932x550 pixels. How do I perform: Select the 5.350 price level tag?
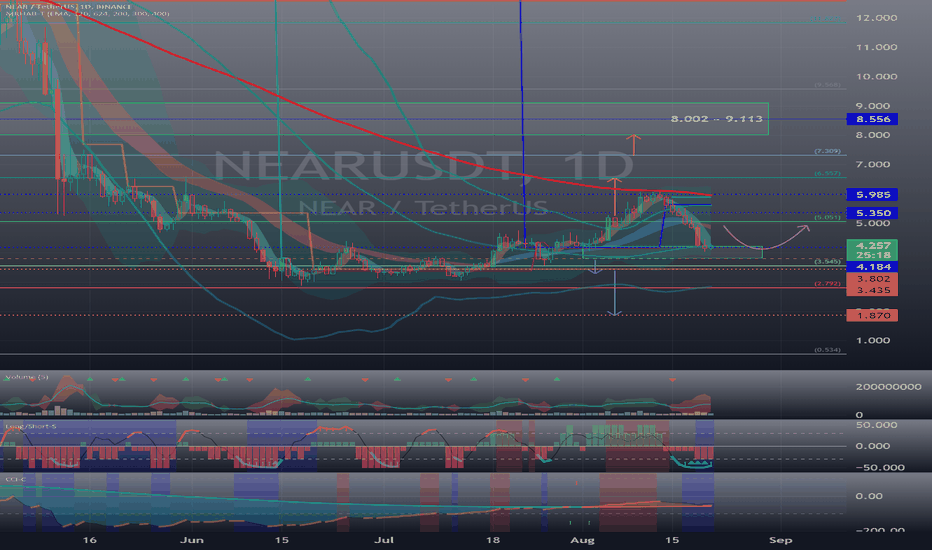coord(872,213)
